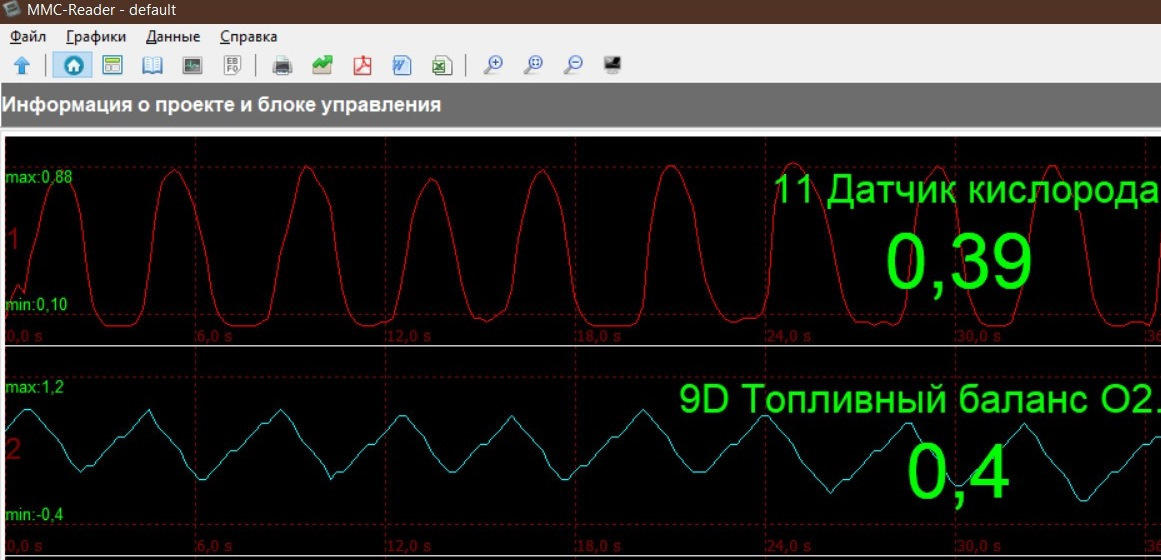Image resolution: width=1161 pixels, height=560 pixels.
Task: Click the 24,0 s marker on fuel balance graph
Action: (788, 547)
